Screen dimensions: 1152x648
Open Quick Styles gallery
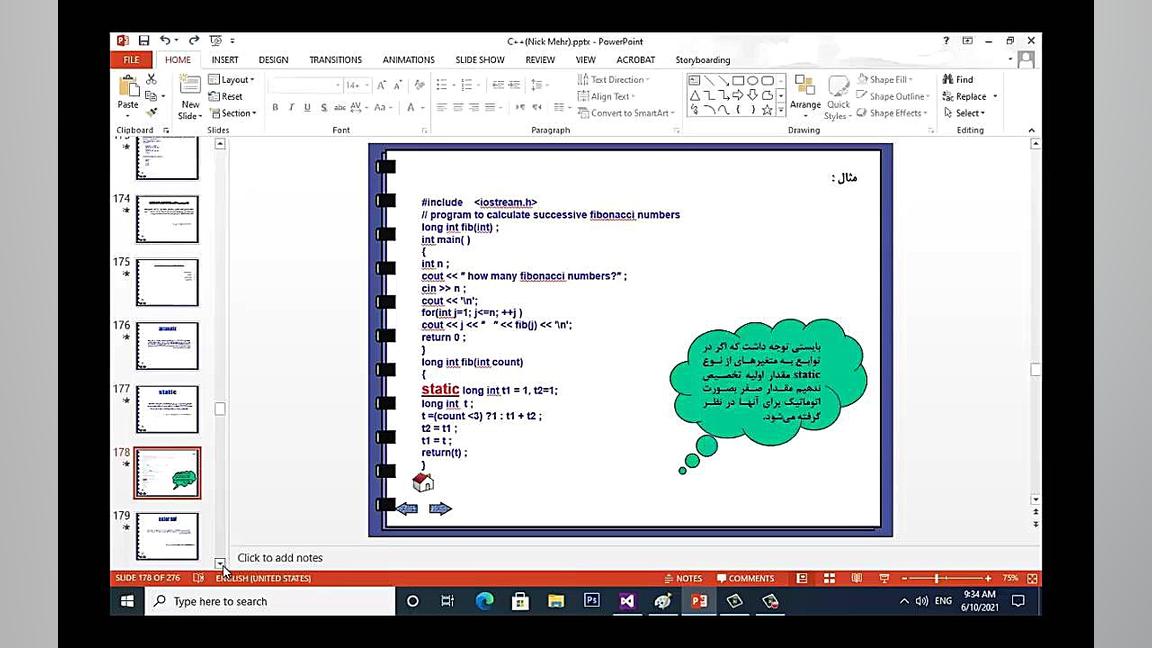838,97
